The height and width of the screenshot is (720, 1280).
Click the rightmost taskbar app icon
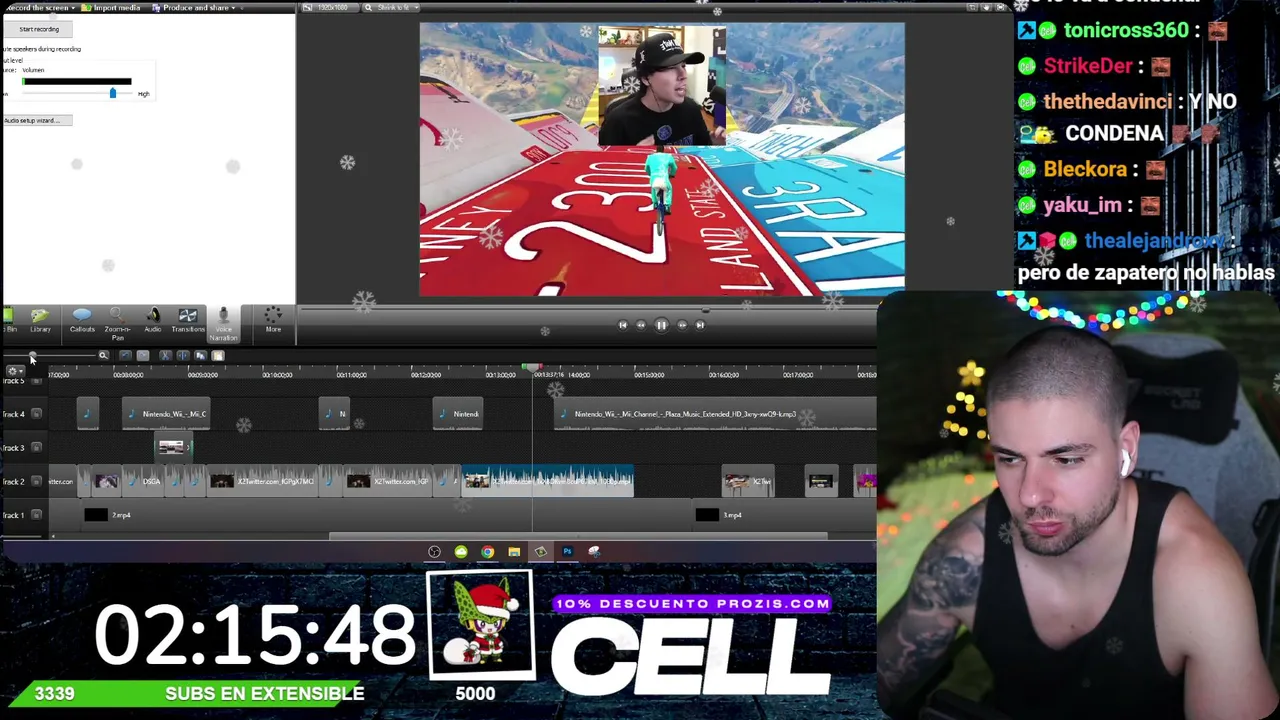594,552
